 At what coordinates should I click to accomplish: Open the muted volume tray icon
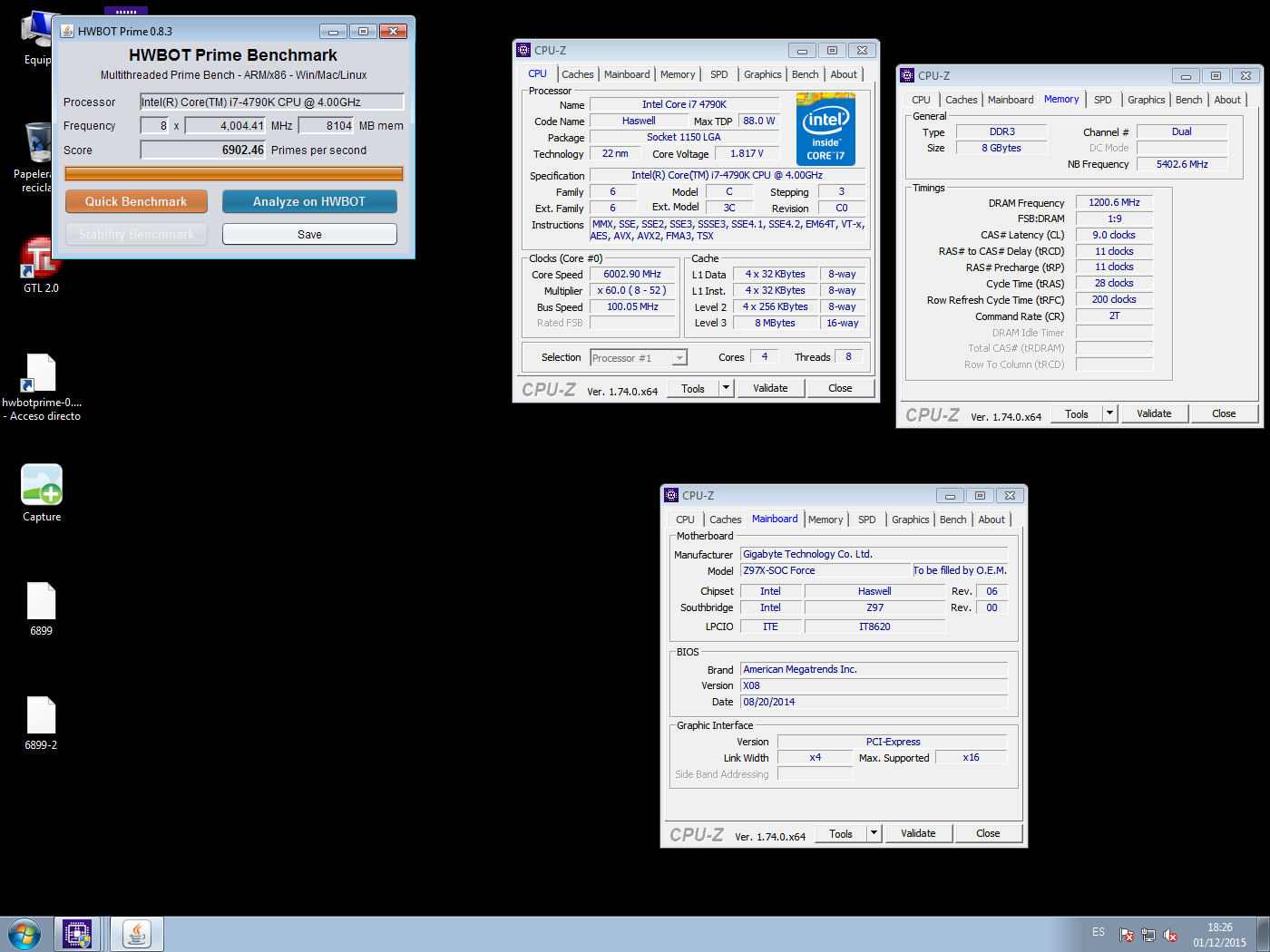(x=1170, y=935)
